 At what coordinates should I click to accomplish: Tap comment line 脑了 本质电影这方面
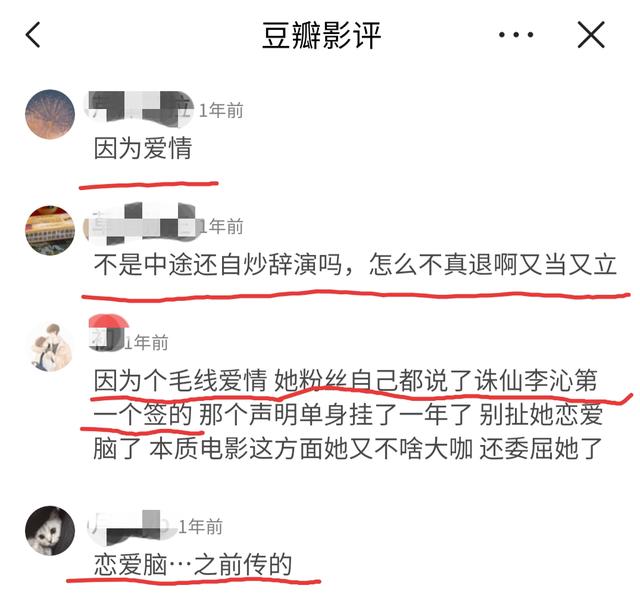point(348,448)
